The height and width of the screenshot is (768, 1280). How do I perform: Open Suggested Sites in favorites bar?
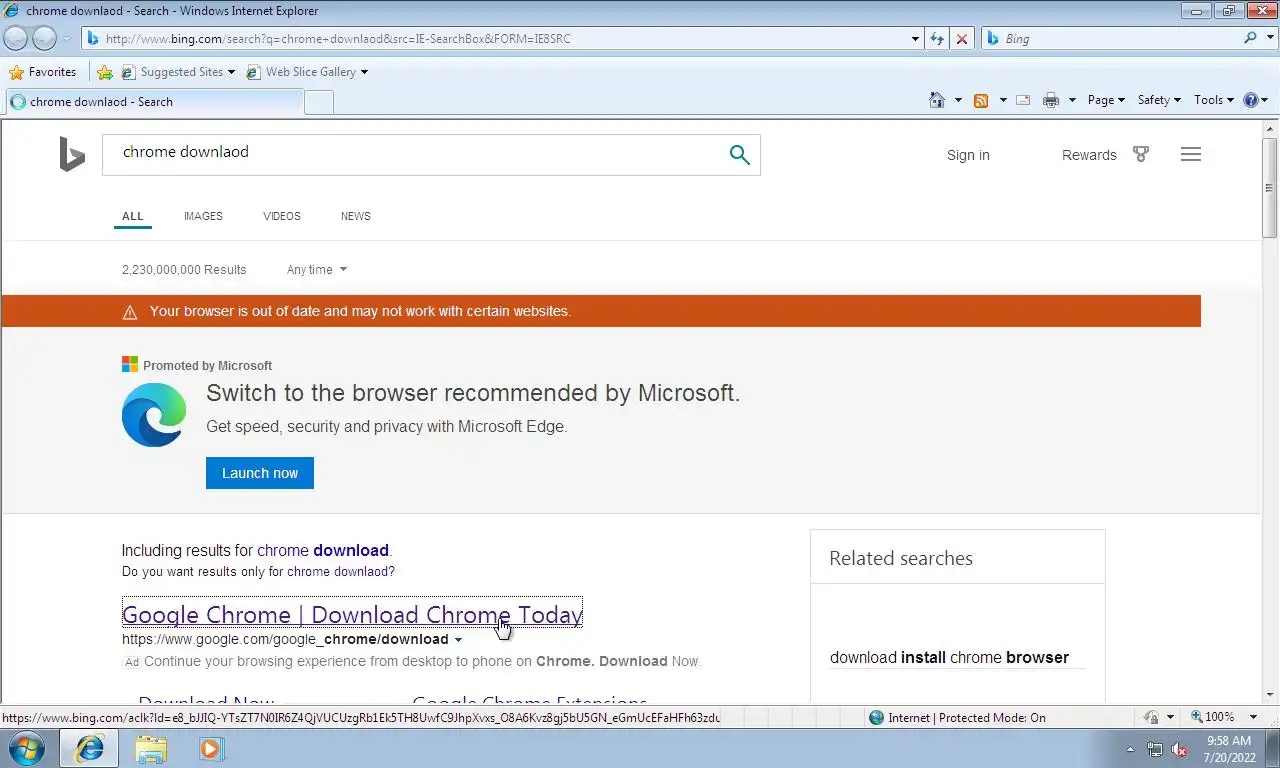pyautogui.click(x=178, y=72)
